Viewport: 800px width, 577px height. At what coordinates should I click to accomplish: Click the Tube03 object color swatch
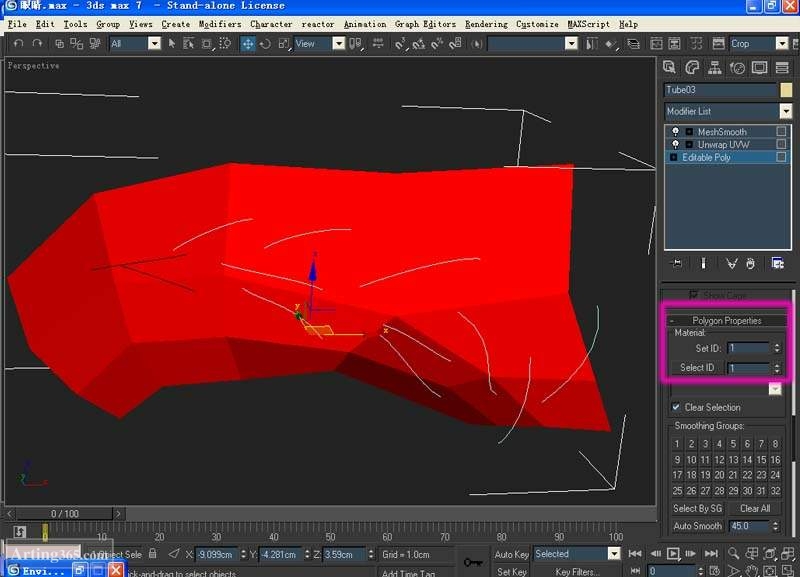click(786, 90)
